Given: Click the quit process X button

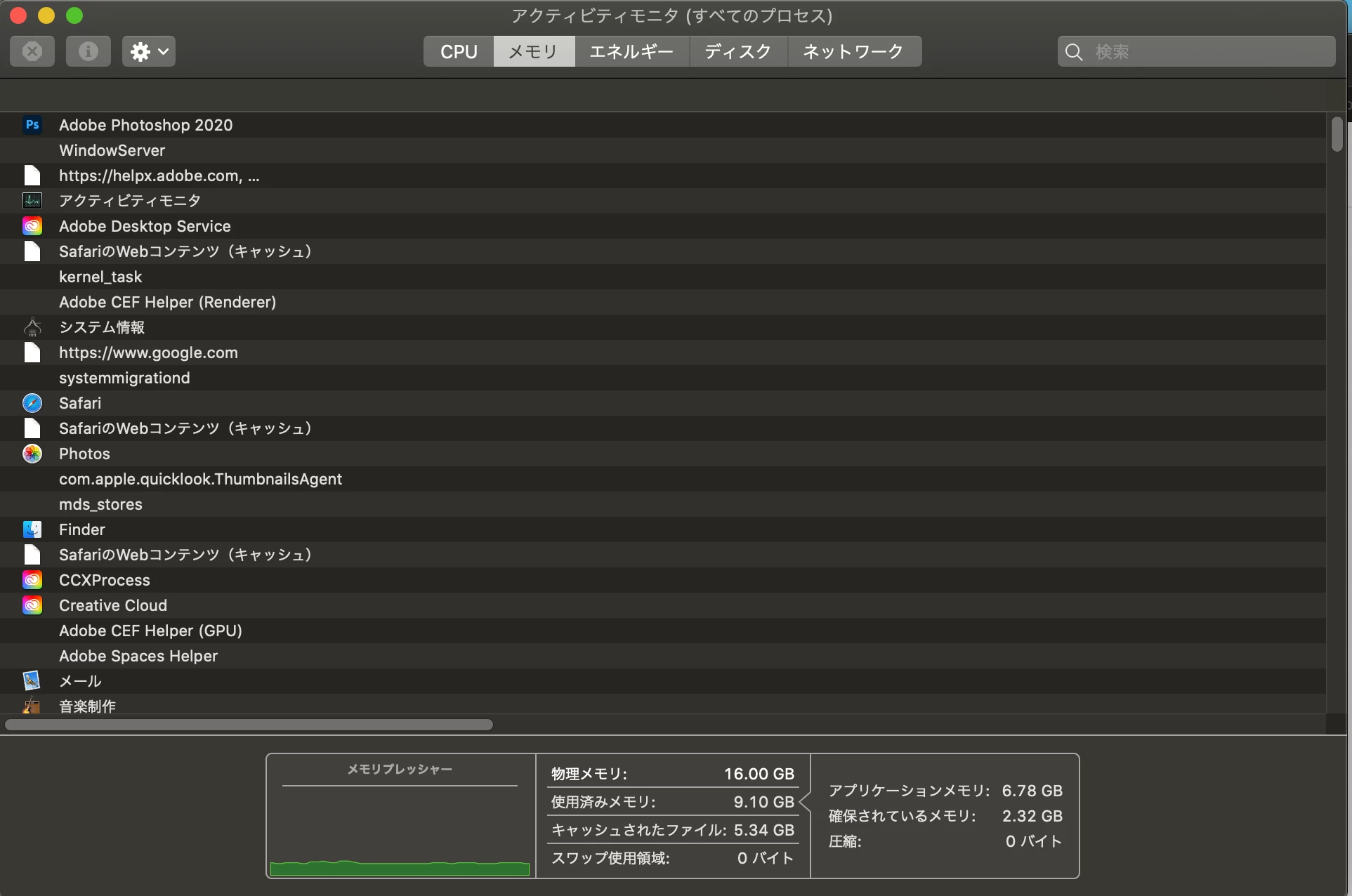Looking at the screenshot, I should pos(32,51).
